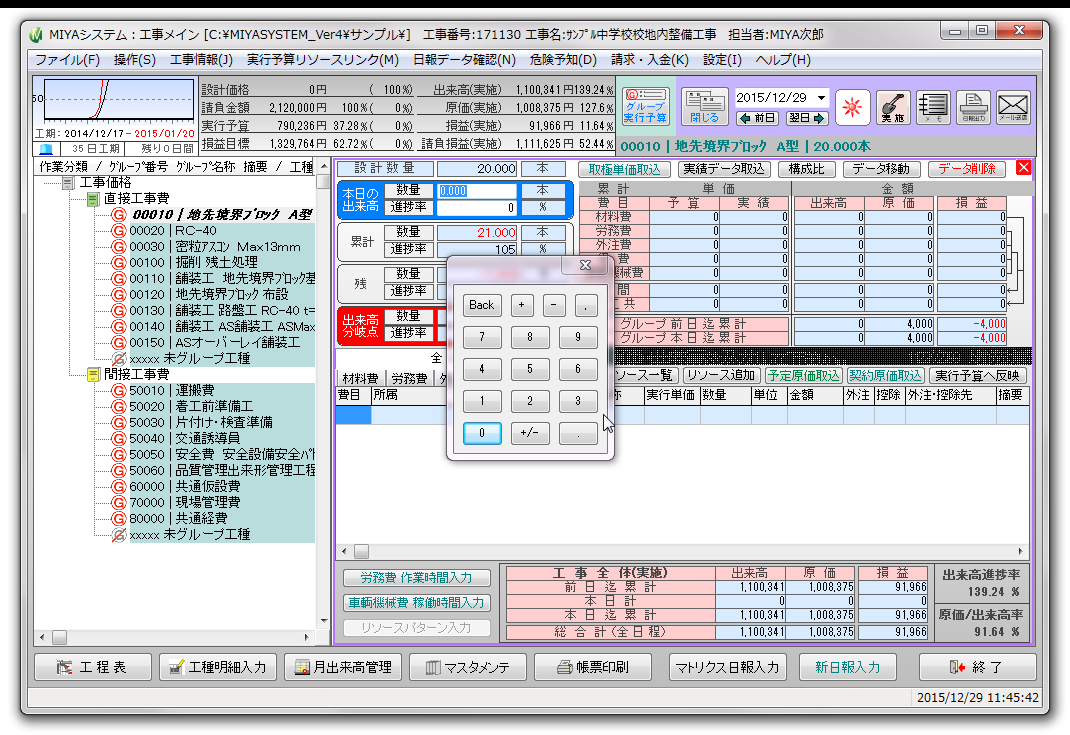The height and width of the screenshot is (735, 1070).
Task: Click the tree panel horizontal scrollbar thumb
Action: [x=59, y=637]
